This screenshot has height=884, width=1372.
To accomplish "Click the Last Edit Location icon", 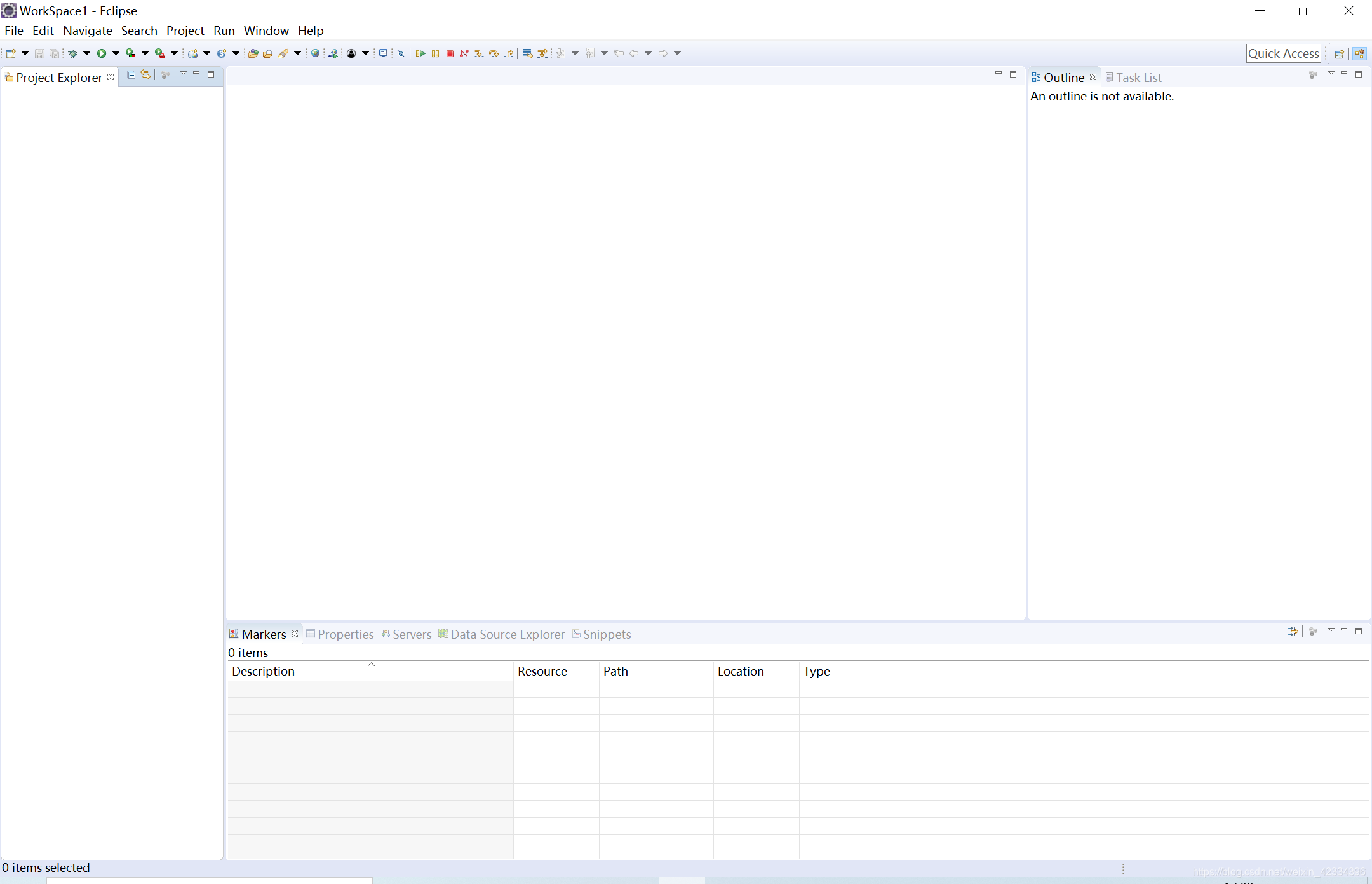I will tap(619, 53).
